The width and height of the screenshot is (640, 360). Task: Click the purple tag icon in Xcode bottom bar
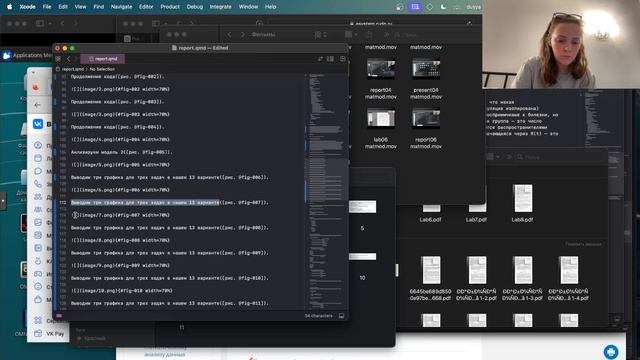(59, 316)
